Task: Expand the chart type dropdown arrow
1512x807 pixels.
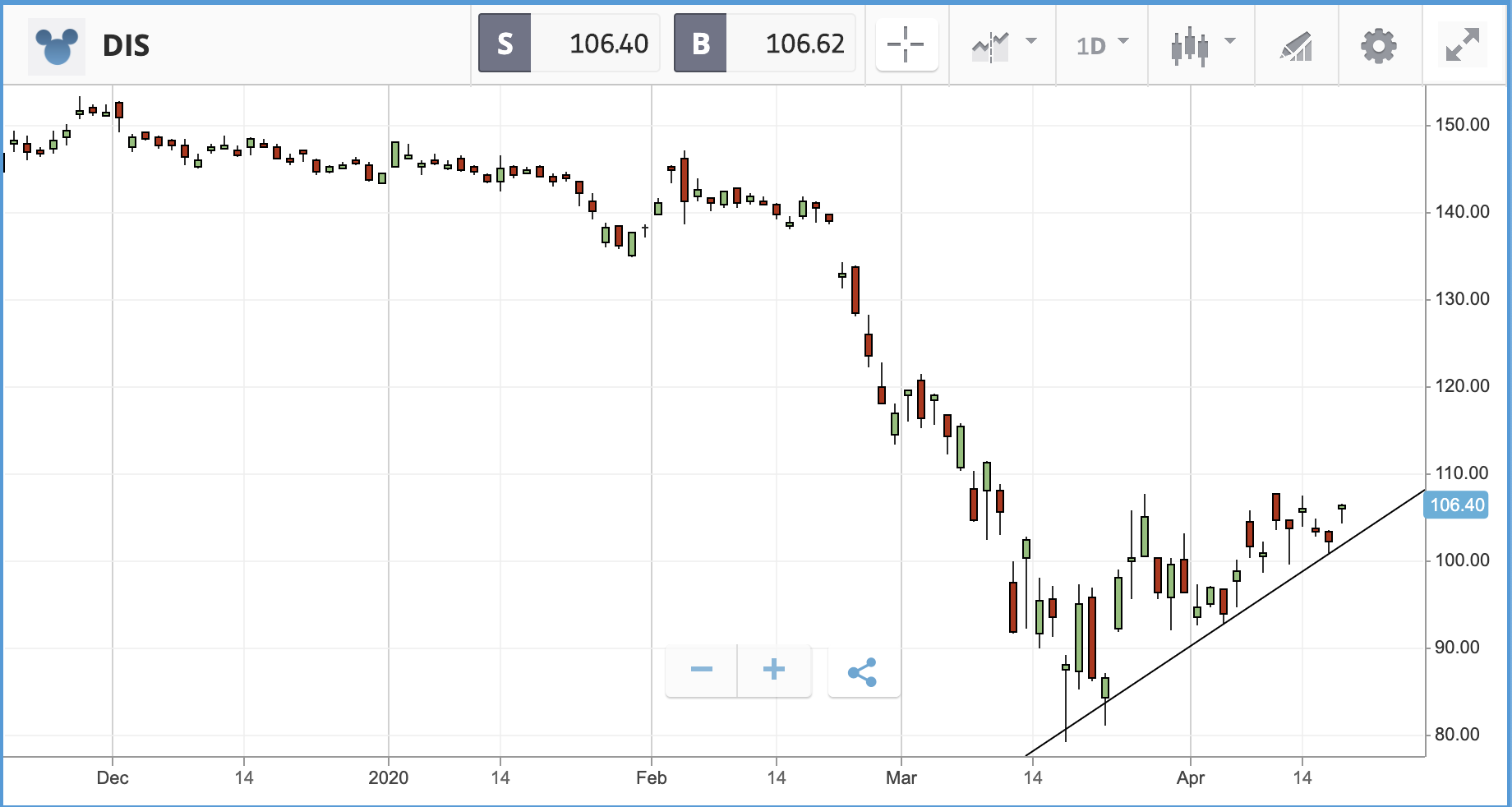Action: [x=1230, y=41]
